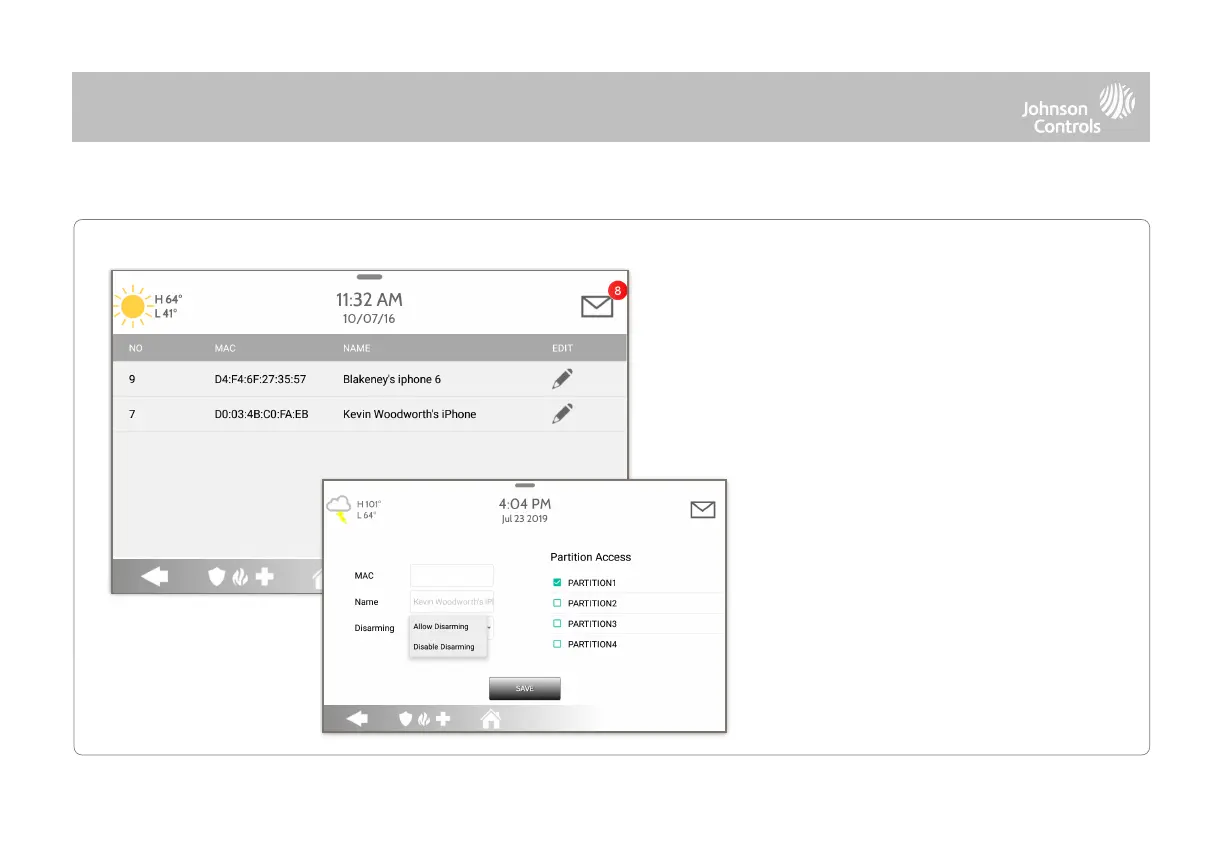
Task: Check the PARTITION2 checkbox
Action: click(557, 603)
